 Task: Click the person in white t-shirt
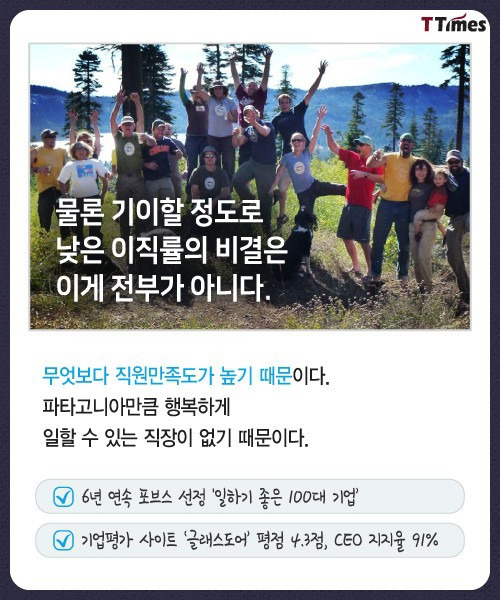click(x=82, y=177)
